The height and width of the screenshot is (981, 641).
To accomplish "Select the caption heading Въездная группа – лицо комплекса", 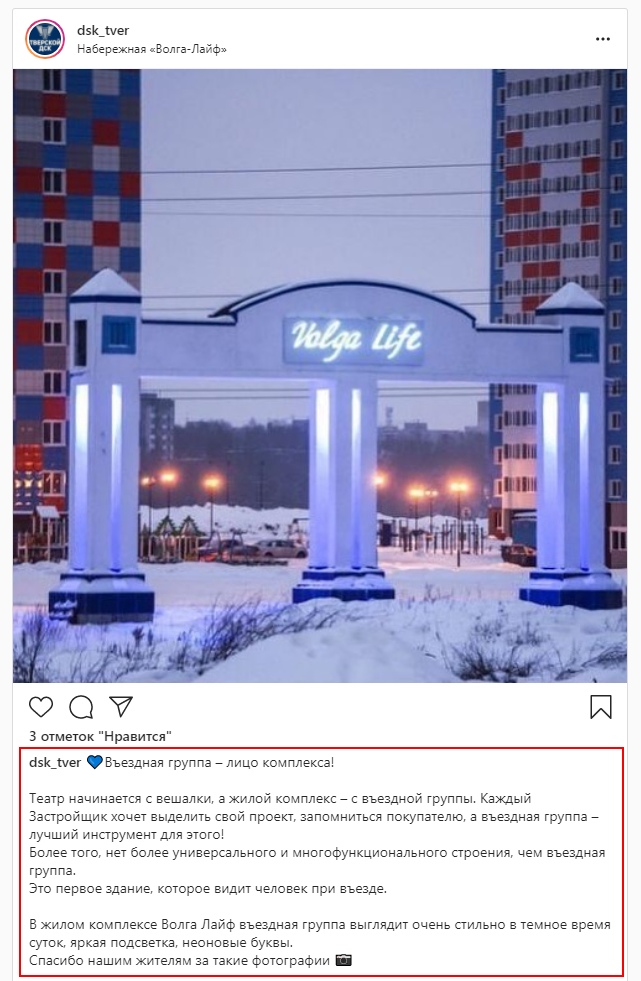I will tap(220, 763).
